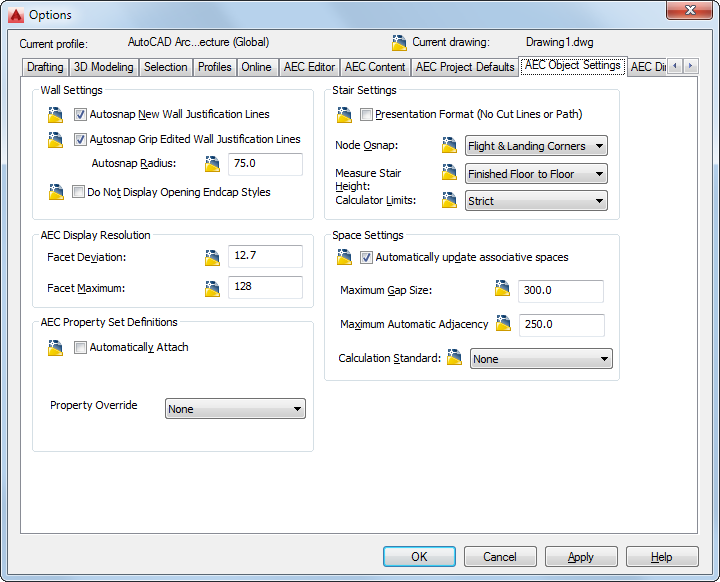Click drawing icon beside Automatically update associative spaces

click(x=344, y=257)
